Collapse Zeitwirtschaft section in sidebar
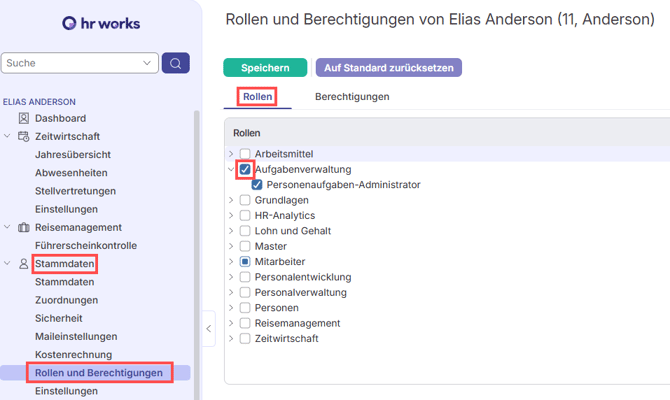 tap(7, 136)
